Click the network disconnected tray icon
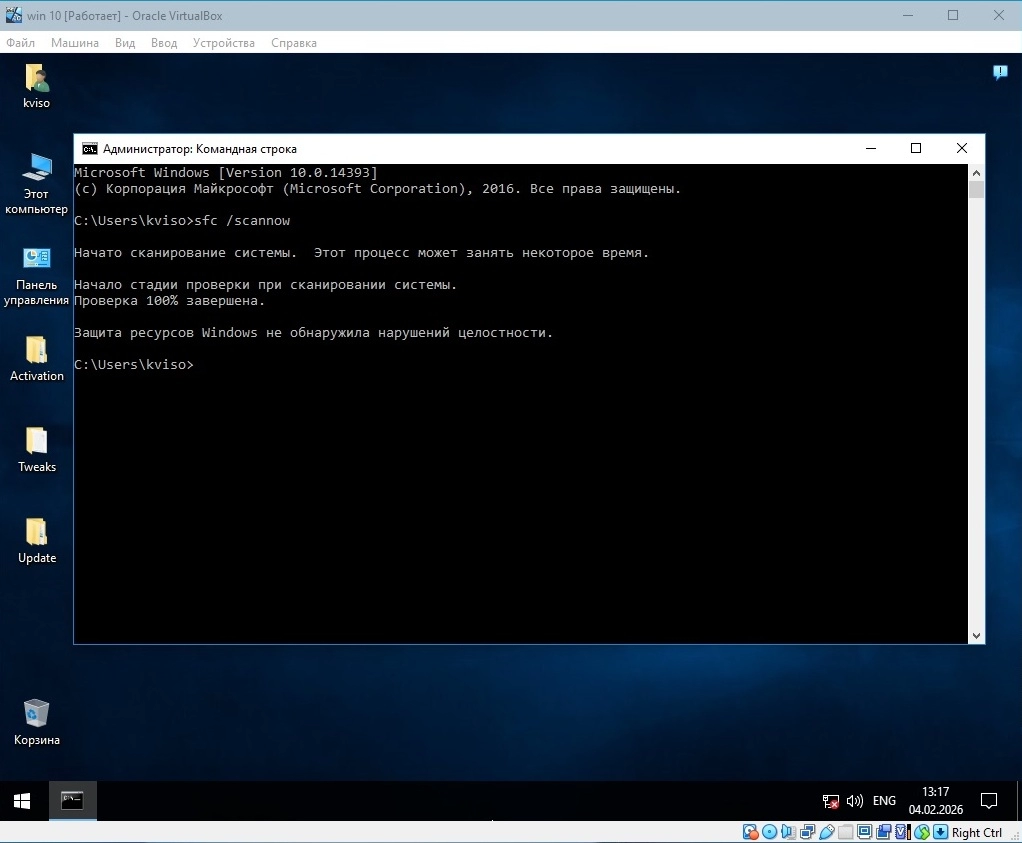The image size is (1022, 843). click(830, 801)
